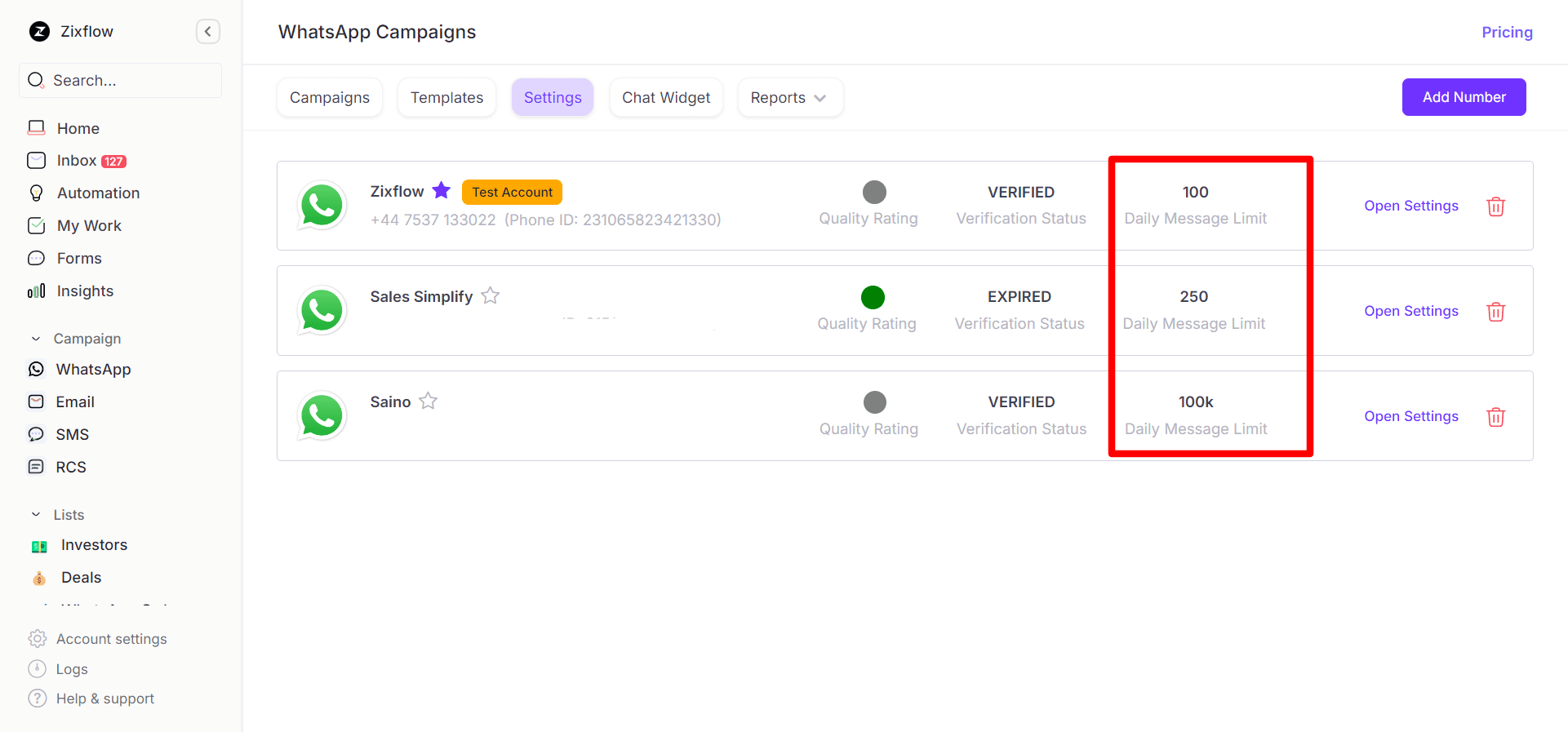Remove the Saino number via trash icon
The width and height of the screenshot is (1568, 732).
click(x=1495, y=417)
